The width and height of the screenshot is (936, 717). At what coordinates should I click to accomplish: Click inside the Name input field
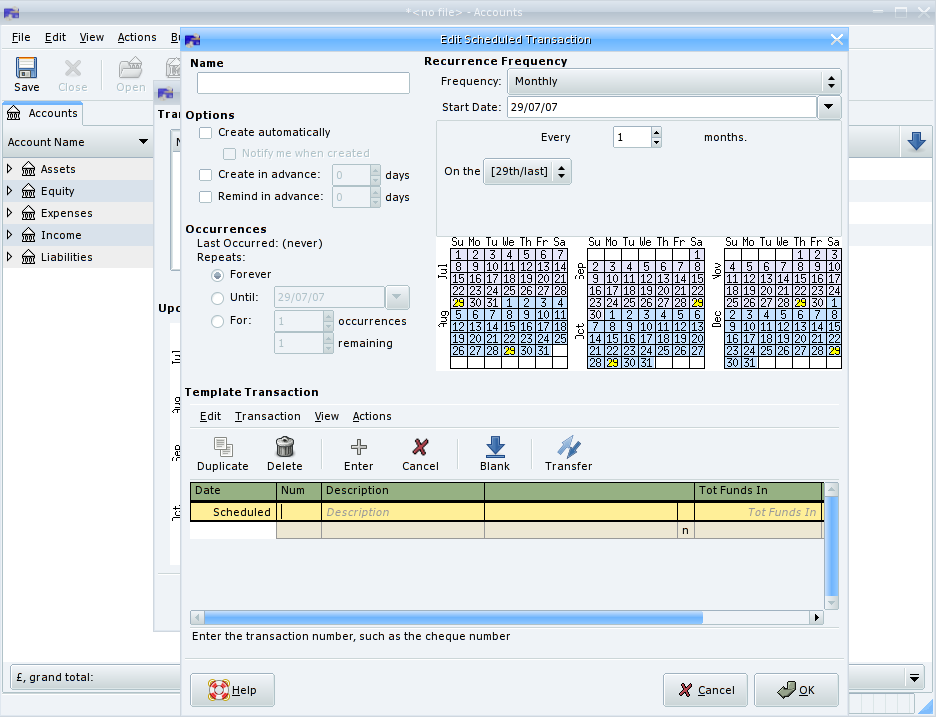(x=302, y=83)
